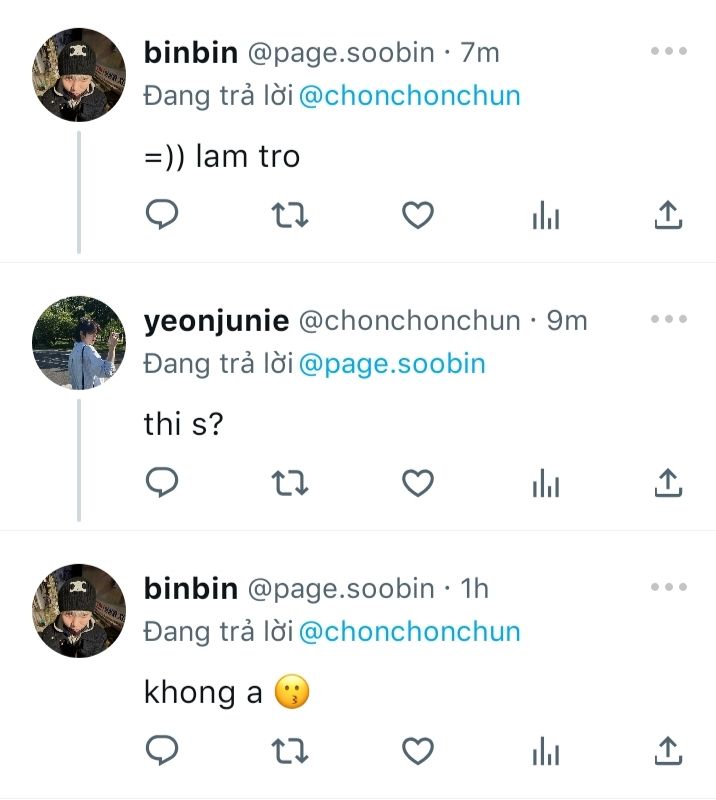Screen dimensions: 716x800
Task: Share the "=)) lam tro" tweet
Action: (667, 215)
